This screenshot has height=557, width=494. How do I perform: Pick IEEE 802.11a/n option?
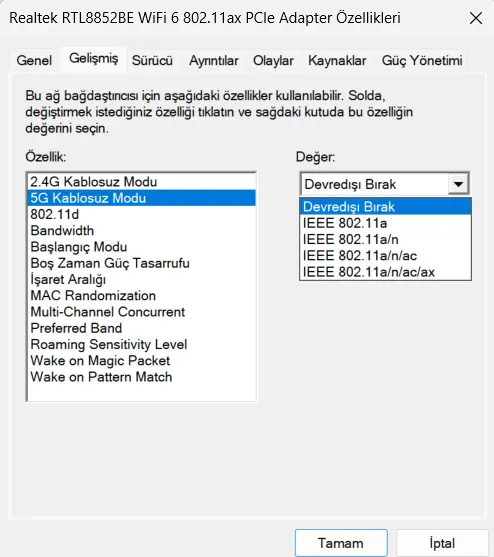click(385, 239)
